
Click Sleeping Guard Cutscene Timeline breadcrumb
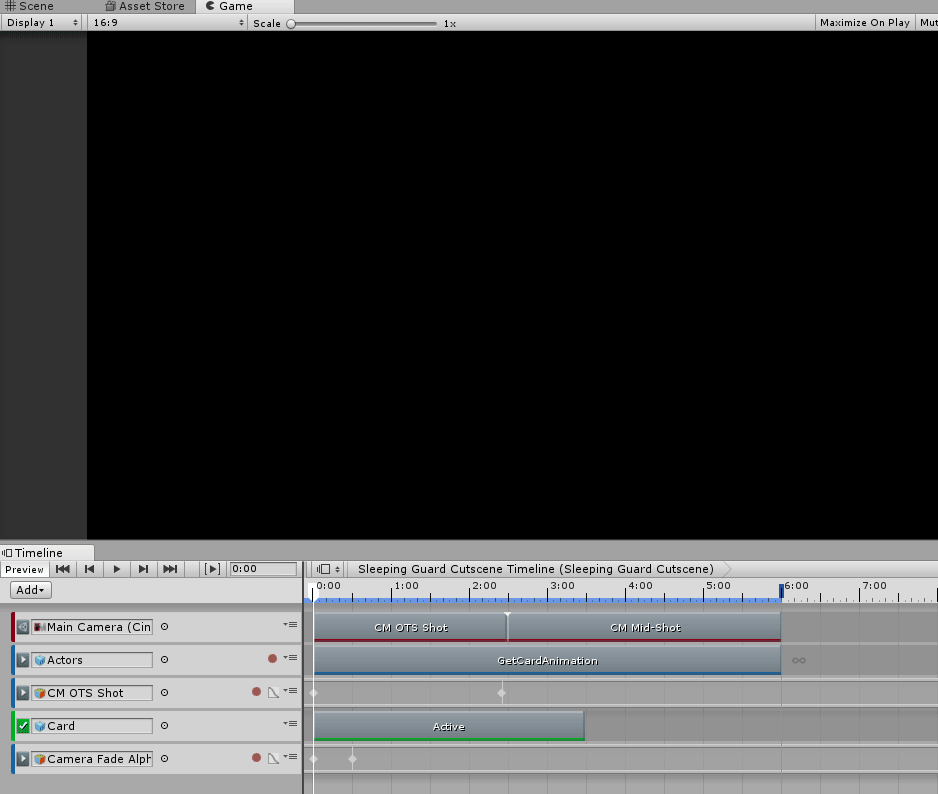coord(535,569)
